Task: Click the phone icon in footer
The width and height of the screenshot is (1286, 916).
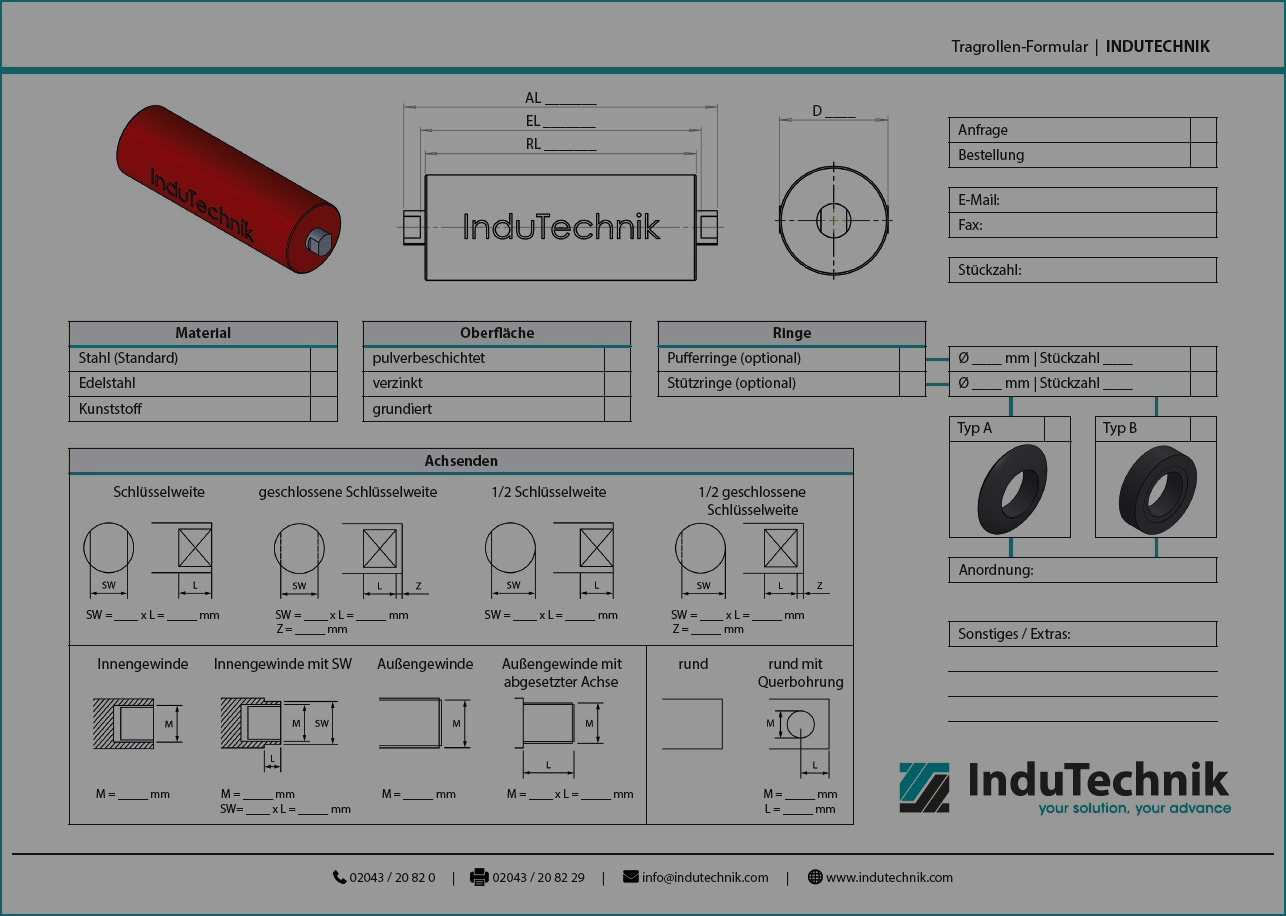Action: pyautogui.click(x=340, y=877)
